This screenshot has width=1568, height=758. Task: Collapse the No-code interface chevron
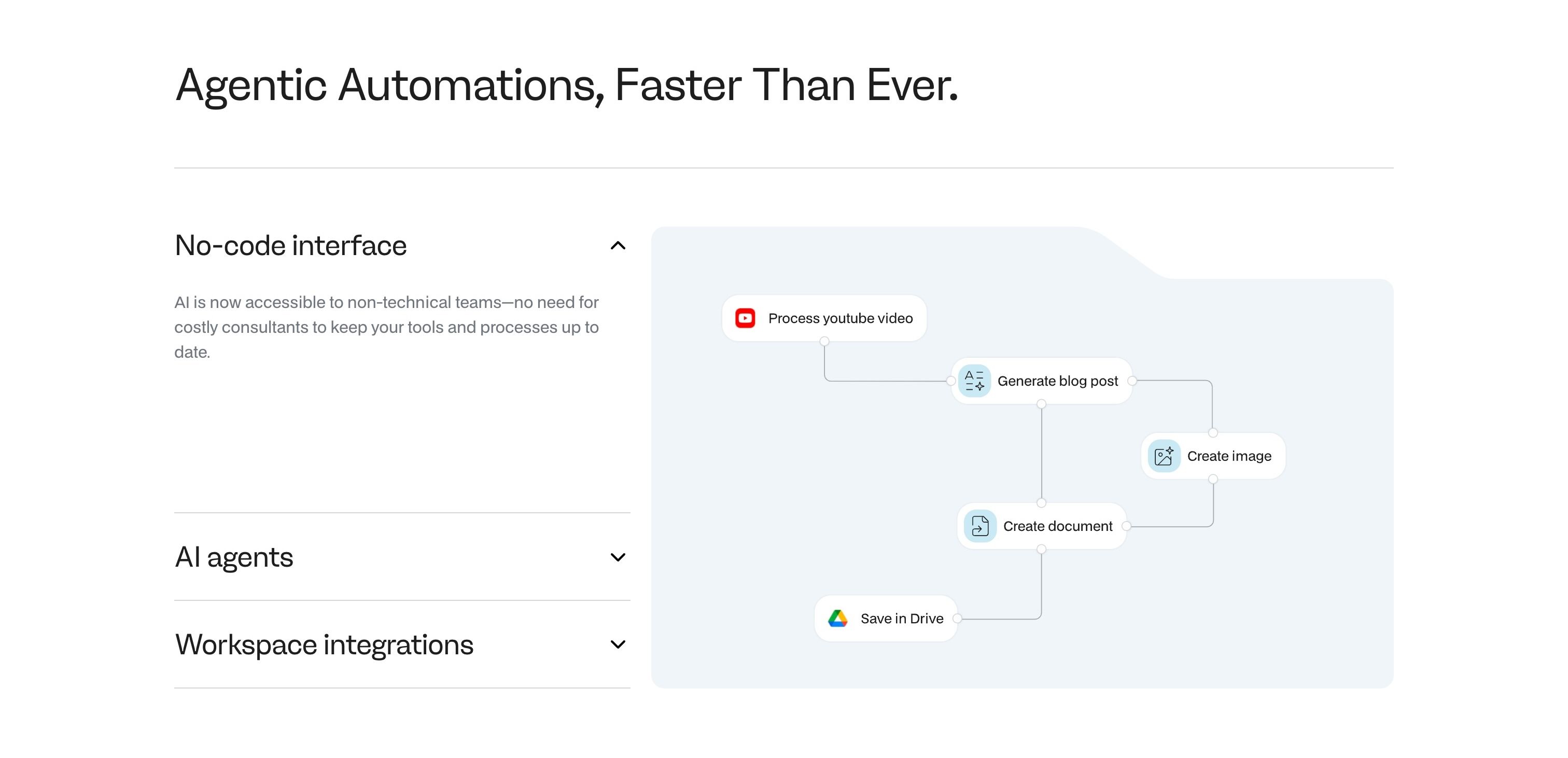[x=618, y=245]
